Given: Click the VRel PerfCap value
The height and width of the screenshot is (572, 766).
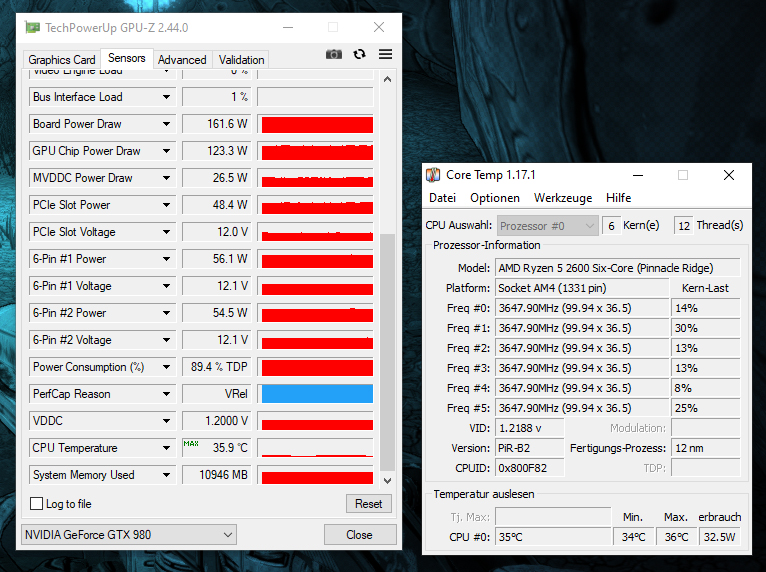Looking at the screenshot, I should 217,394.
